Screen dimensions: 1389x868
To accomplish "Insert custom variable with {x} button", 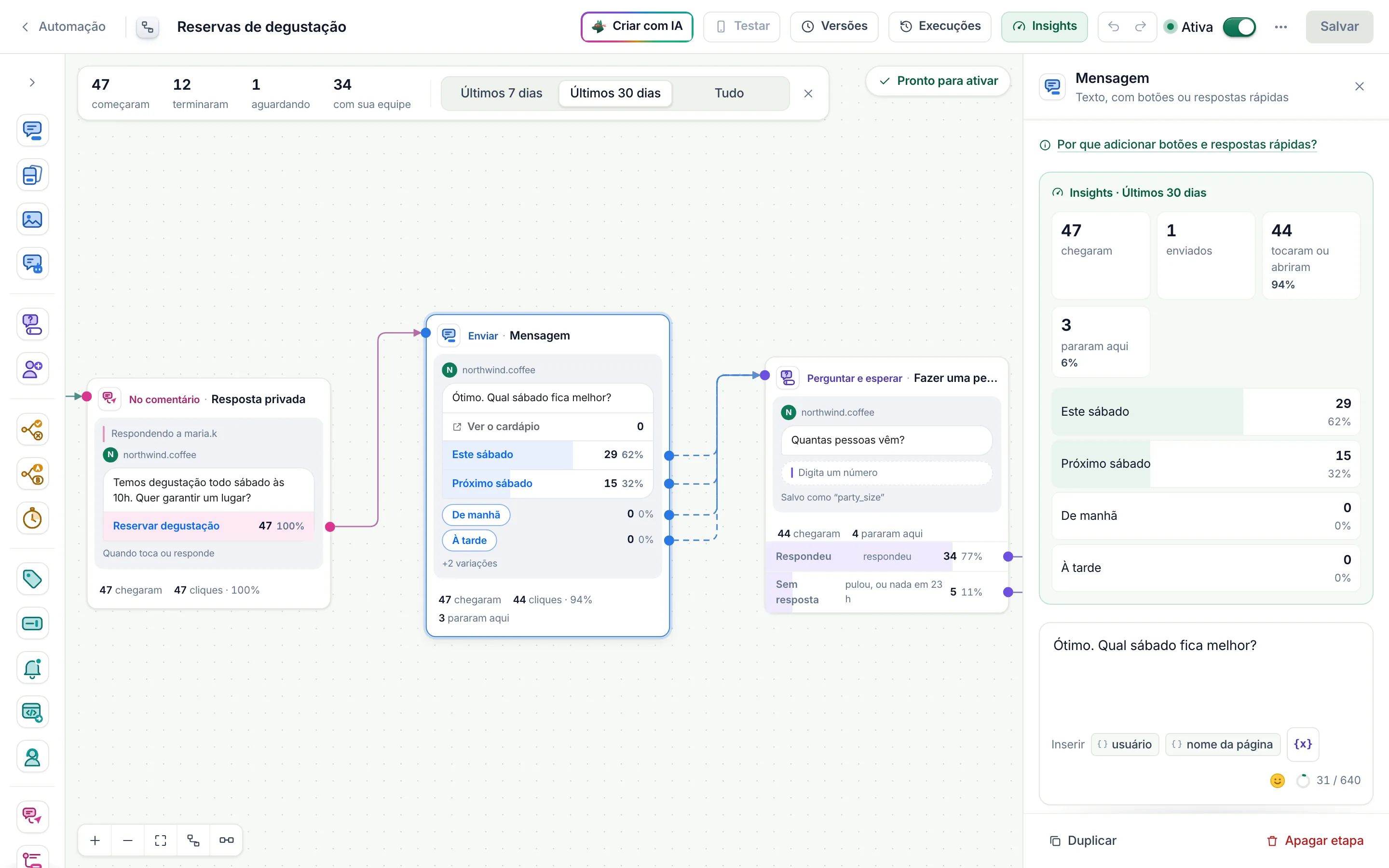I will (1303, 745).
